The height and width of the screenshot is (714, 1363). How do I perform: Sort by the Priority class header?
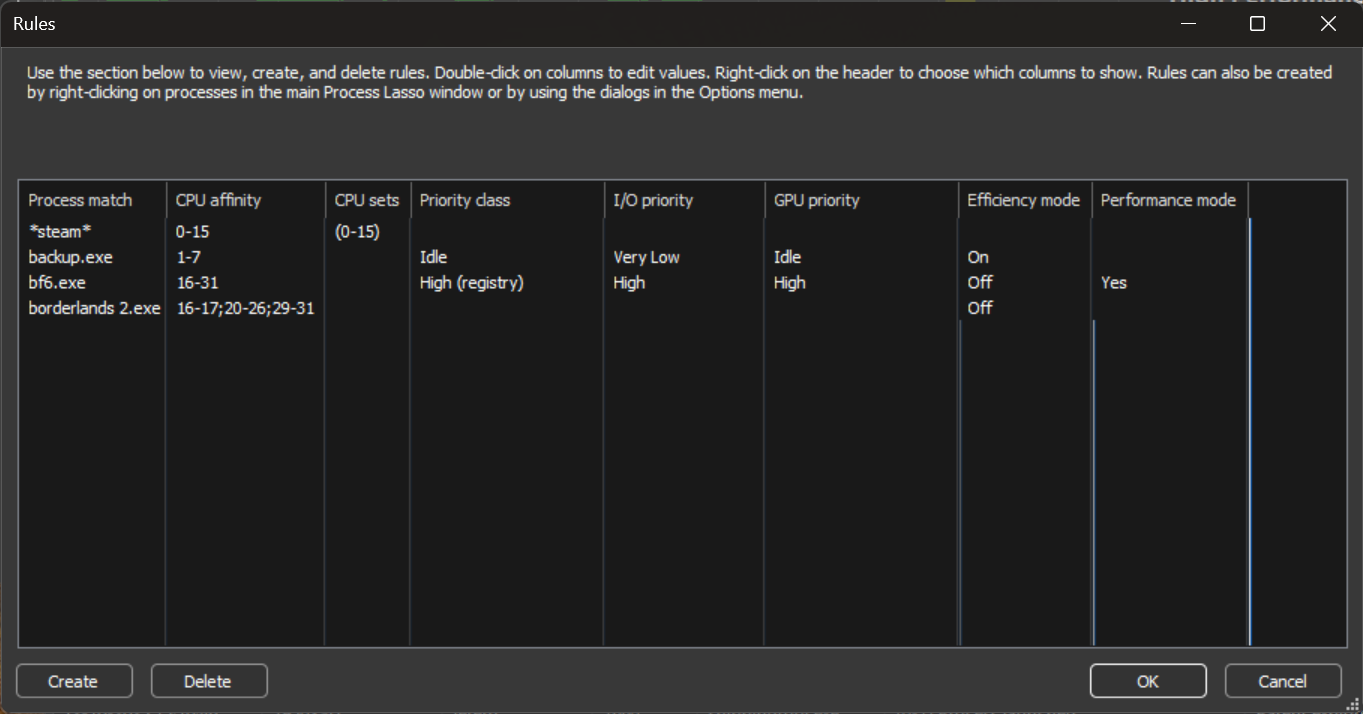click(x=465, y=200)
